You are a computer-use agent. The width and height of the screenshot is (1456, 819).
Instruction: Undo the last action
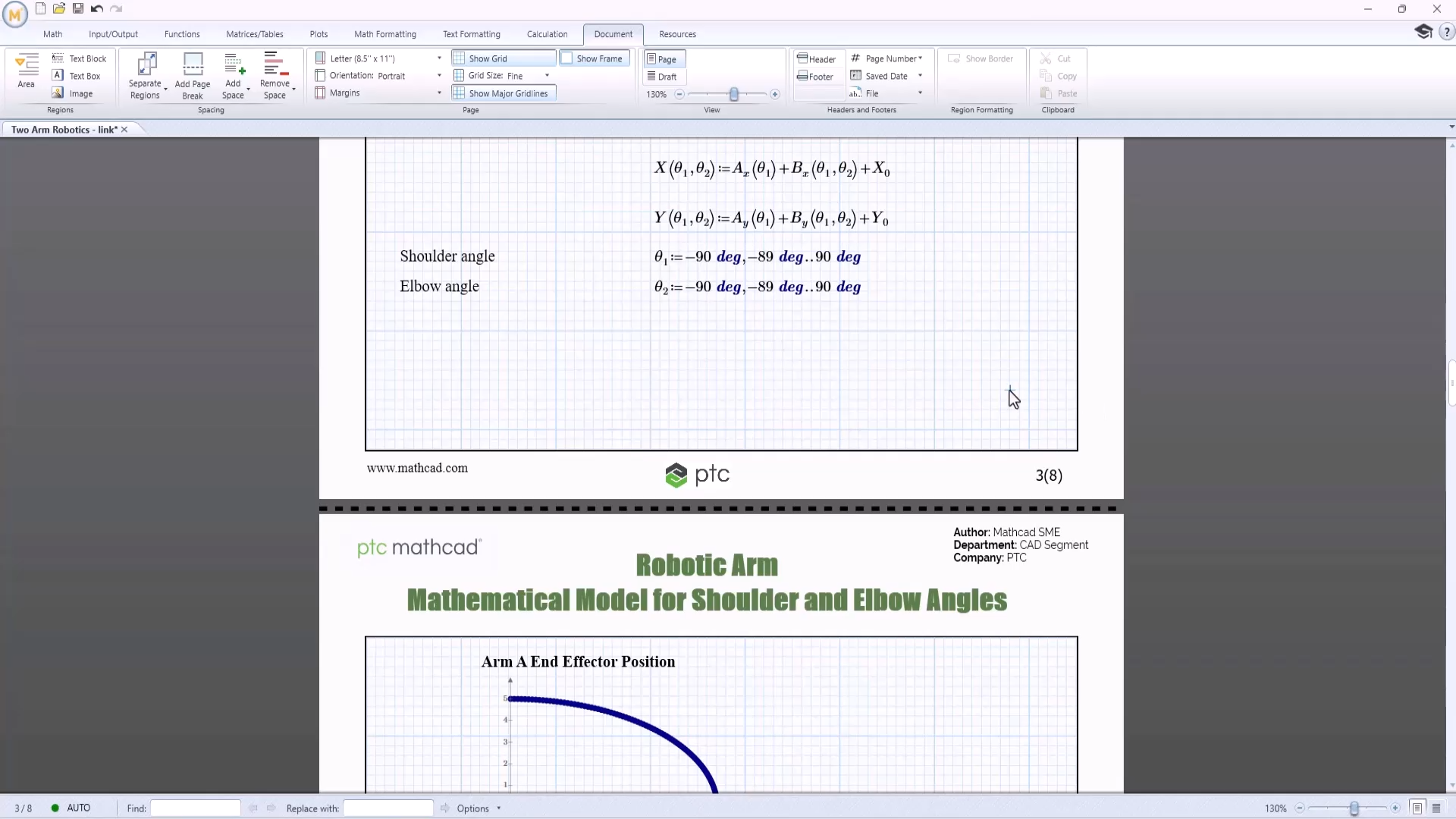[97, 9]
